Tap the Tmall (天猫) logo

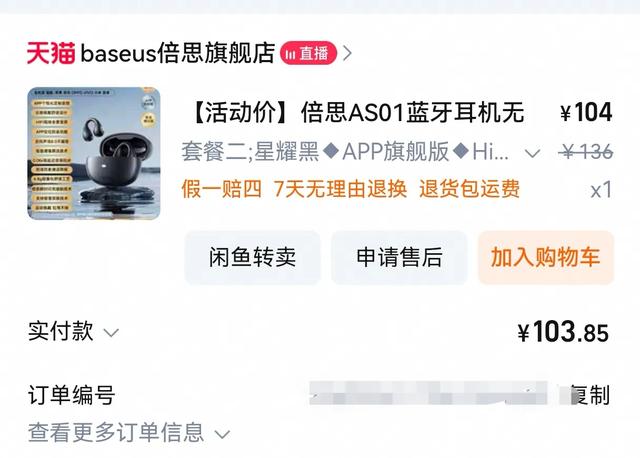[51, 53]
